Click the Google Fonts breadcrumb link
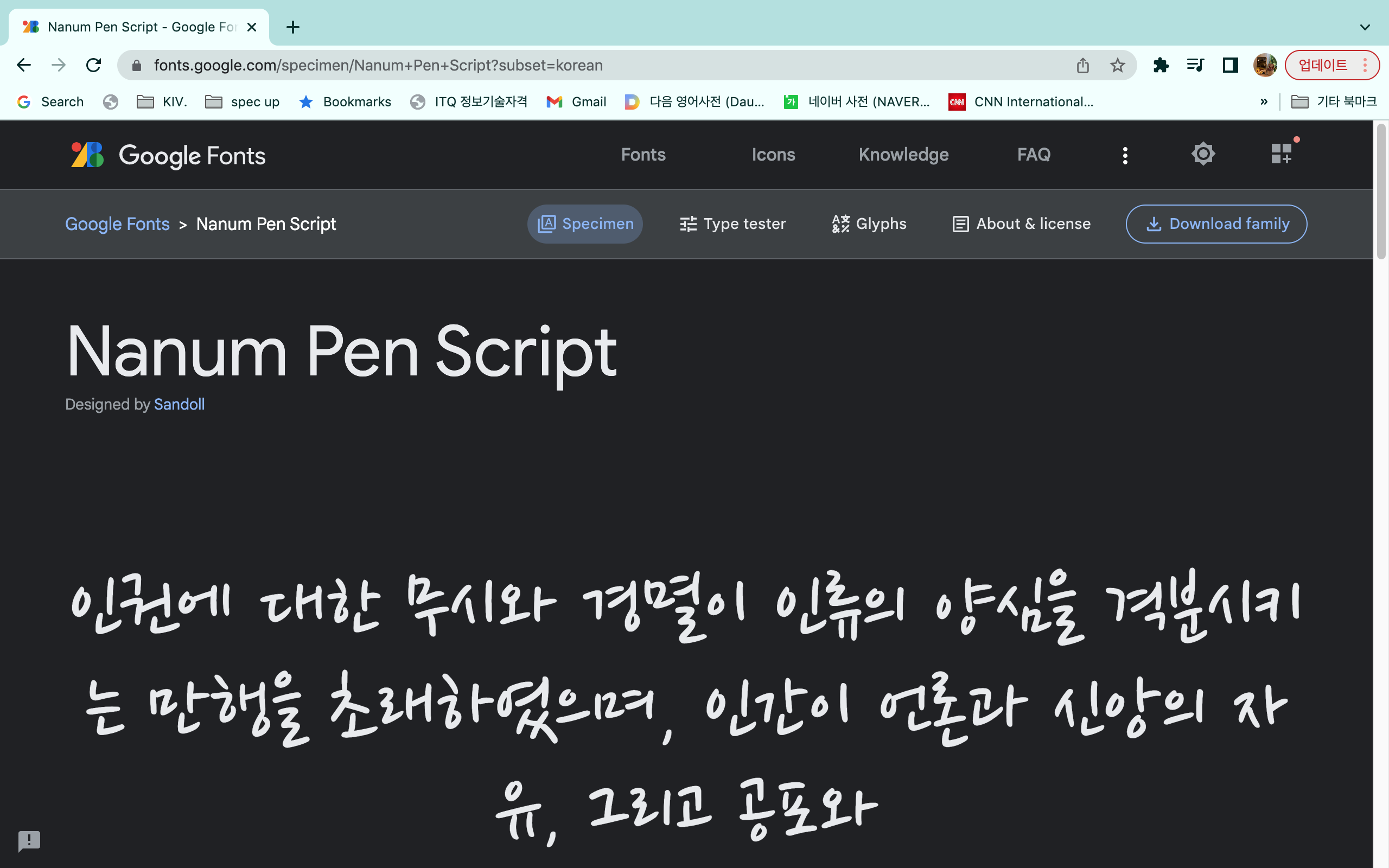This screenshot has width=1389, height=868. 117,224
